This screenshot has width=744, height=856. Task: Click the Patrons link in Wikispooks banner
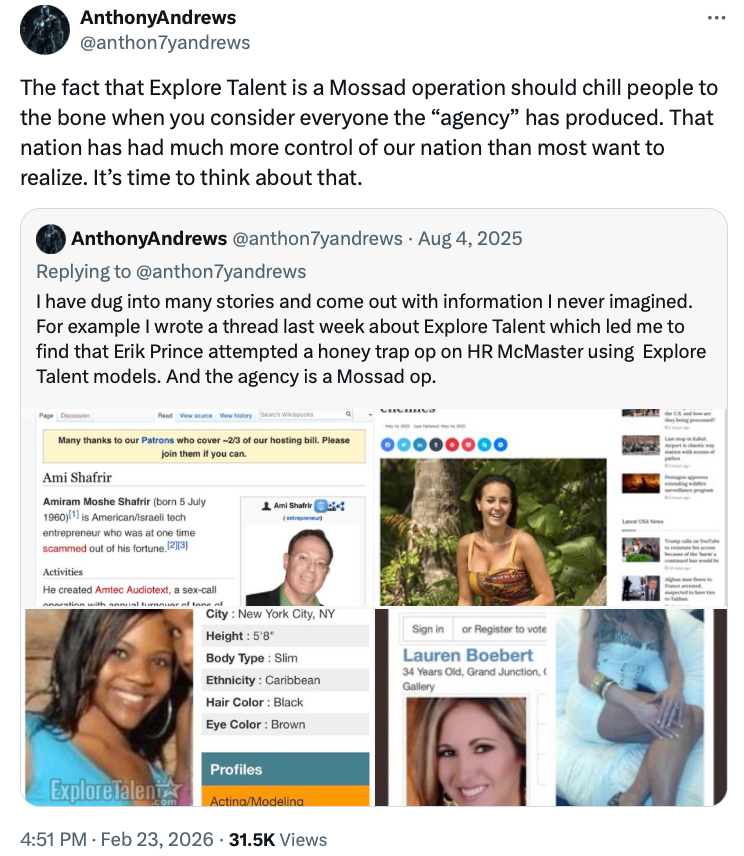click(x=157, y=440)
